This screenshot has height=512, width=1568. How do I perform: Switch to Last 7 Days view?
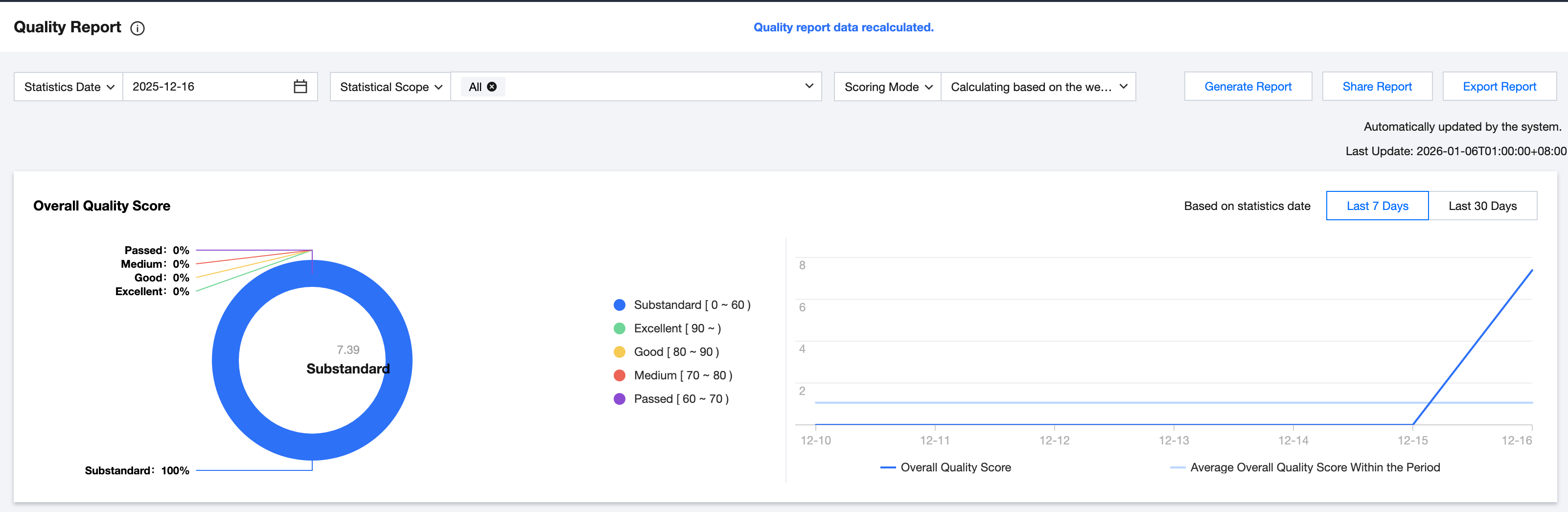click(1377, 206)
